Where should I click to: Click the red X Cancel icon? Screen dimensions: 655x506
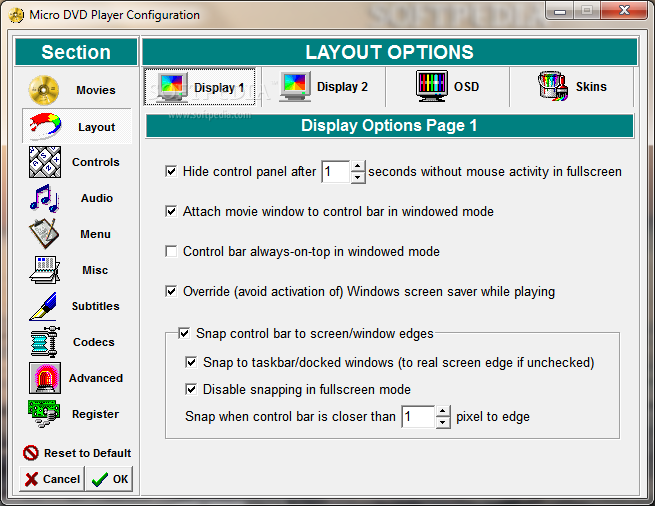(31, 479)
